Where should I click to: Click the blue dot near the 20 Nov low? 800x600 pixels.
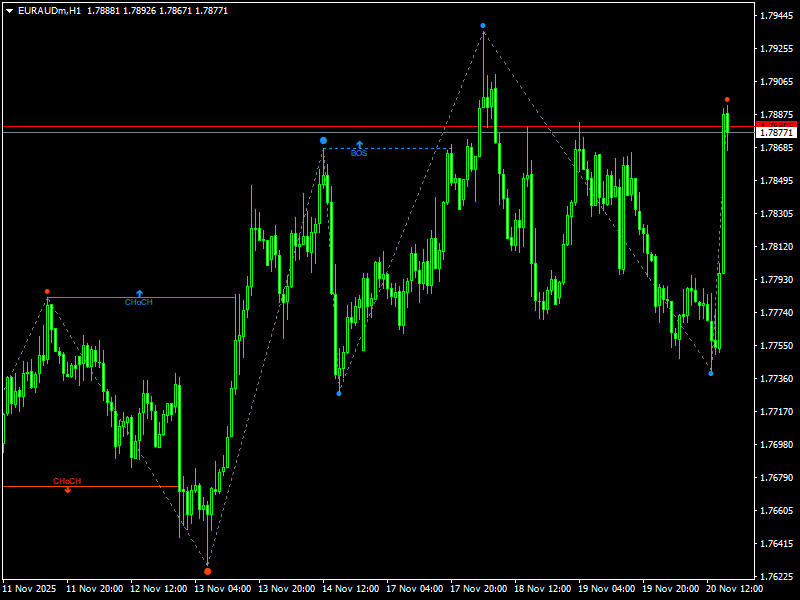click(711, 374)
